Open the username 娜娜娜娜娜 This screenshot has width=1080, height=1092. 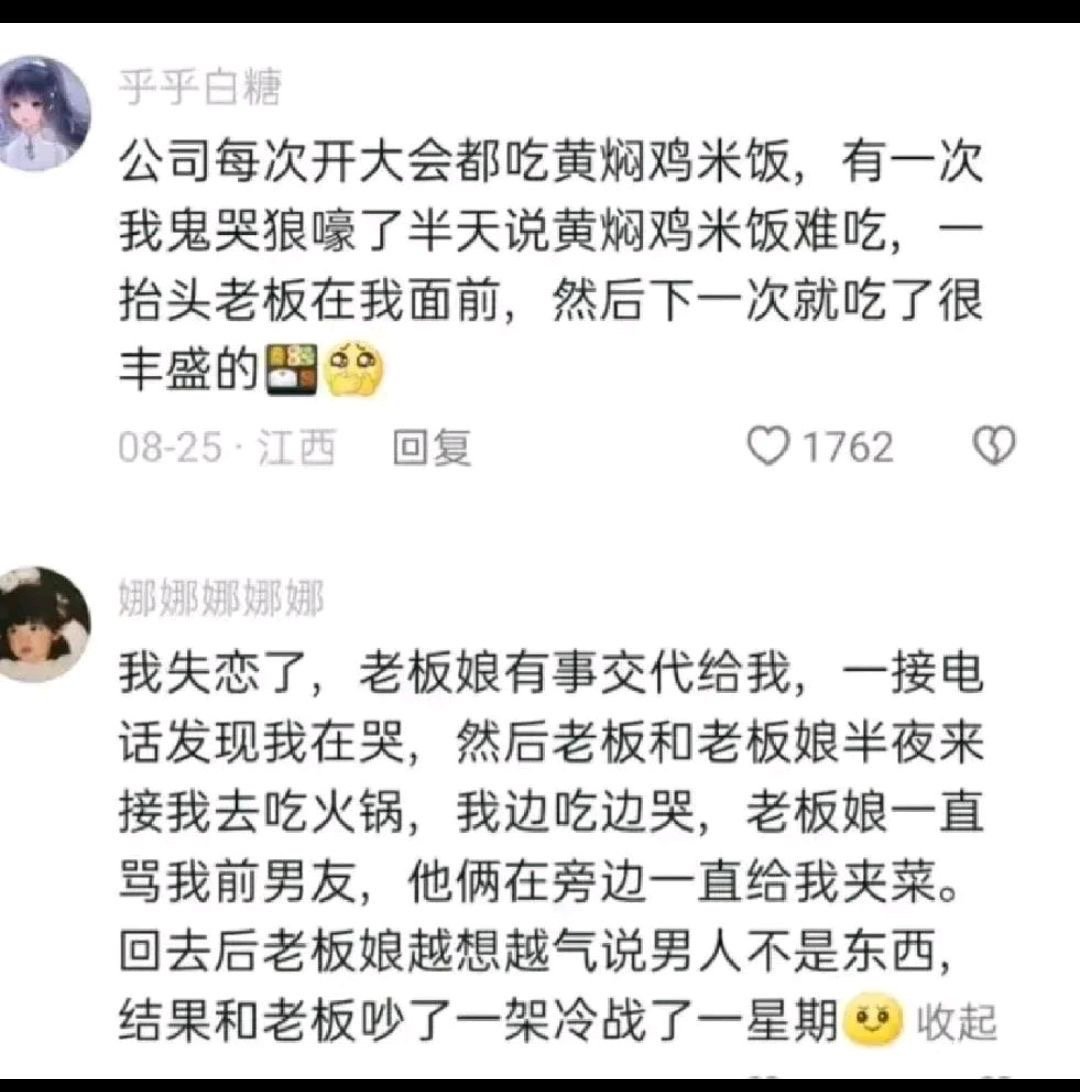click(221, 598)
